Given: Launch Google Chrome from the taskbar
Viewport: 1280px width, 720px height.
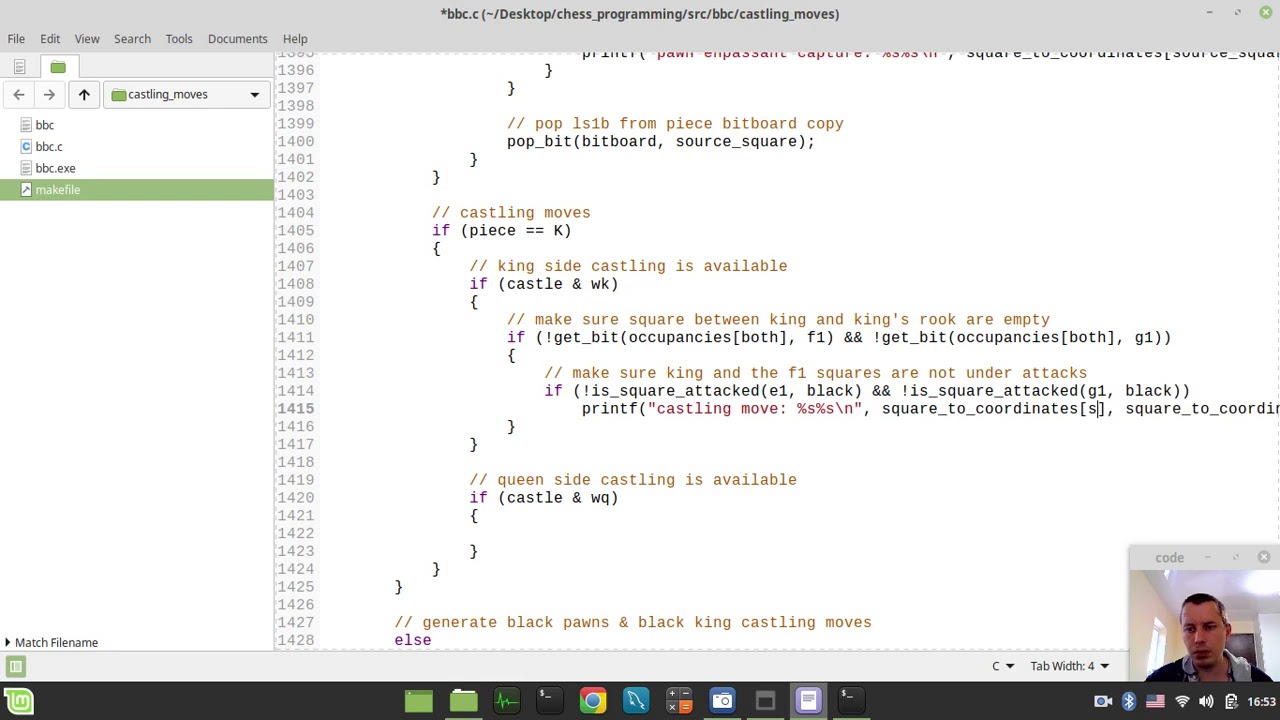Looking at the screenshot, I should point(593,701).
